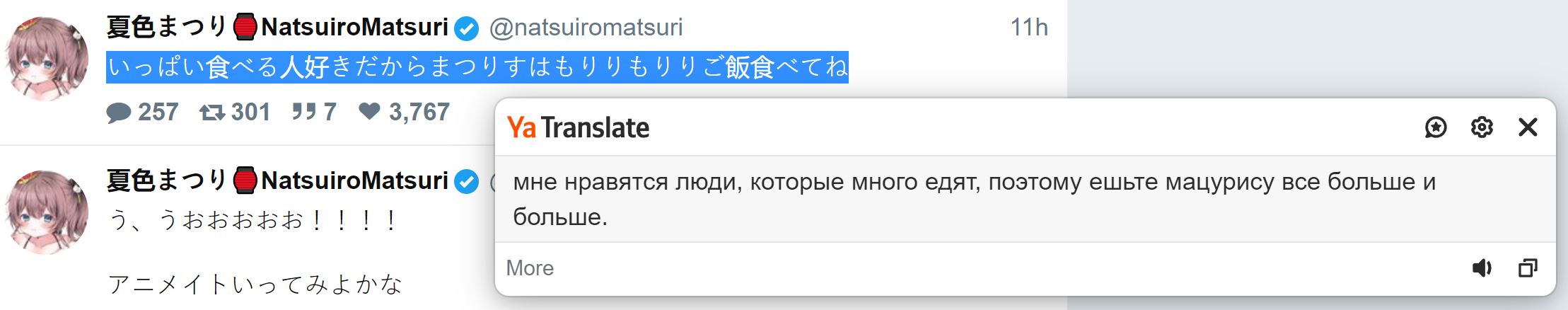The width and height of the screenshot is (1568, 310).
Task: Add the translation to favorites via star icon
Action: 1435,127
